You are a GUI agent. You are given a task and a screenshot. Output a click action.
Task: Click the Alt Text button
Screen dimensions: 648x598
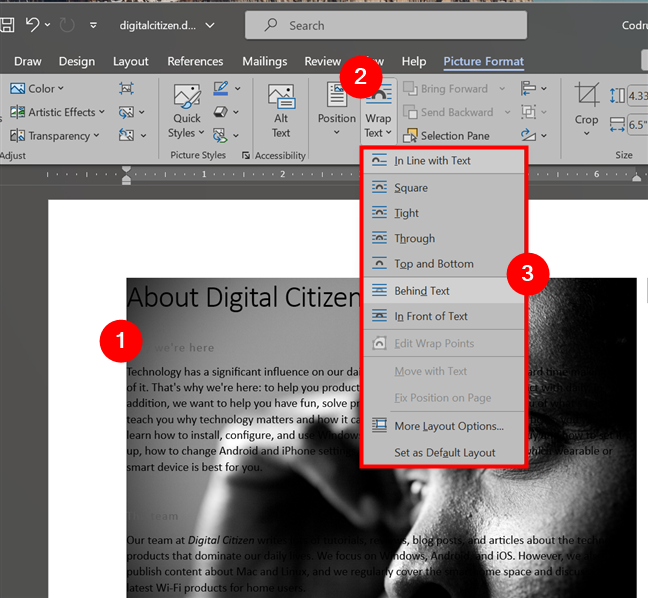281,111
